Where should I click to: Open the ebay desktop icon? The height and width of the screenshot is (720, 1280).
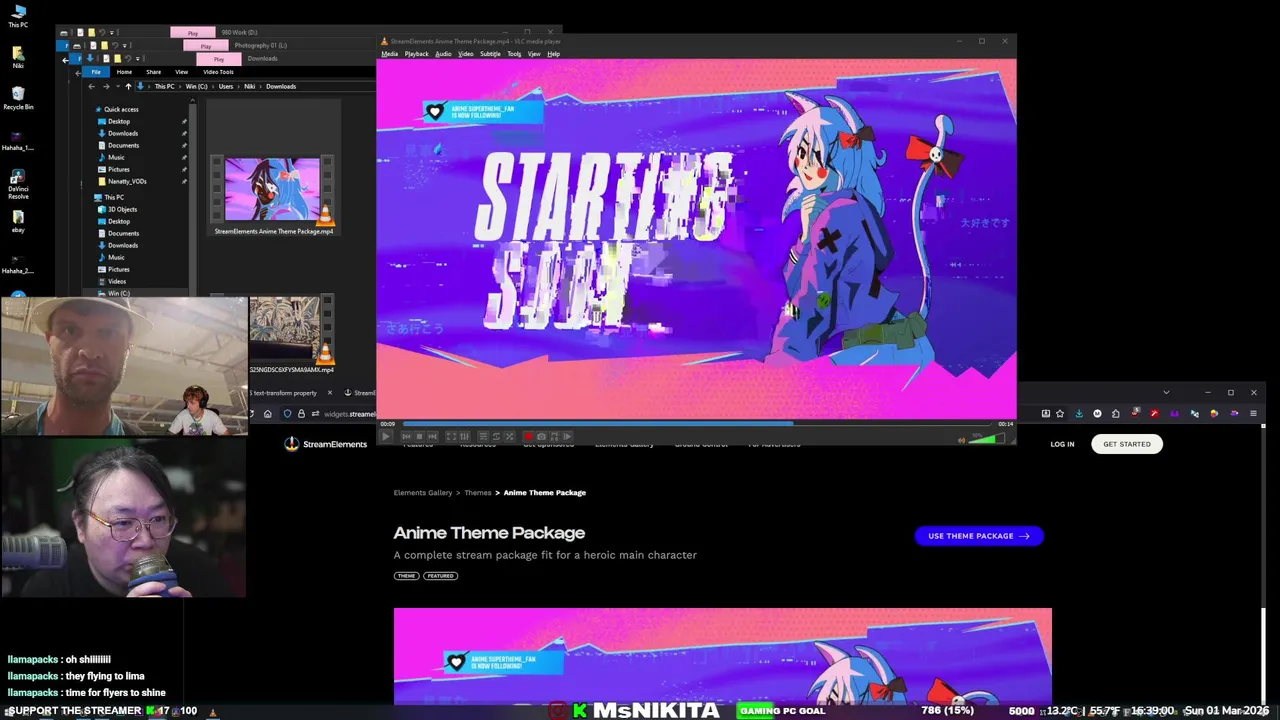pos(18,222)
